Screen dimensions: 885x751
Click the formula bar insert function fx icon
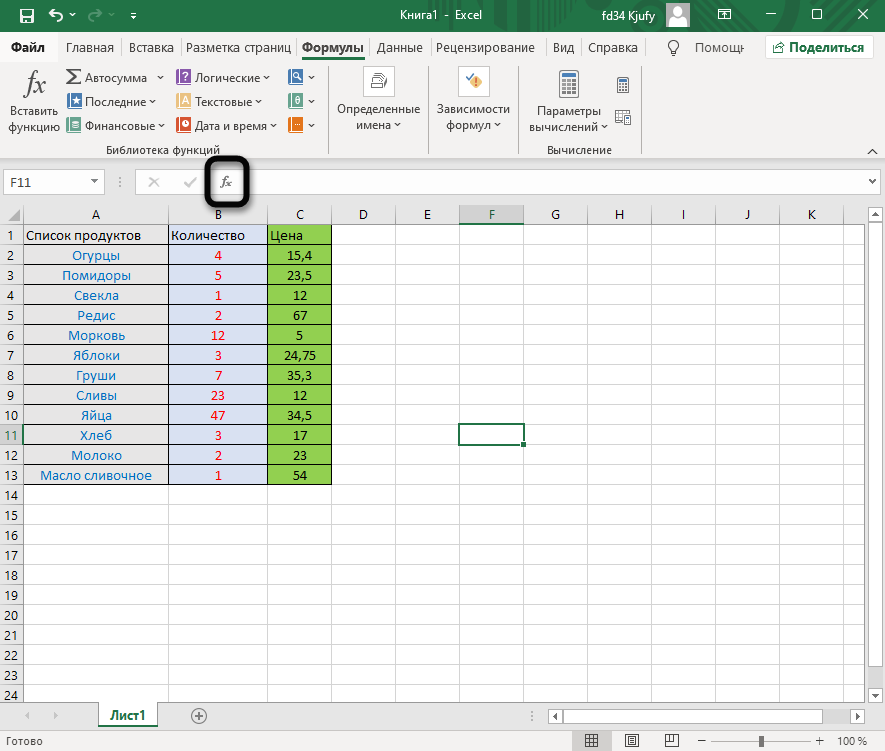click(x=226, y=182)
